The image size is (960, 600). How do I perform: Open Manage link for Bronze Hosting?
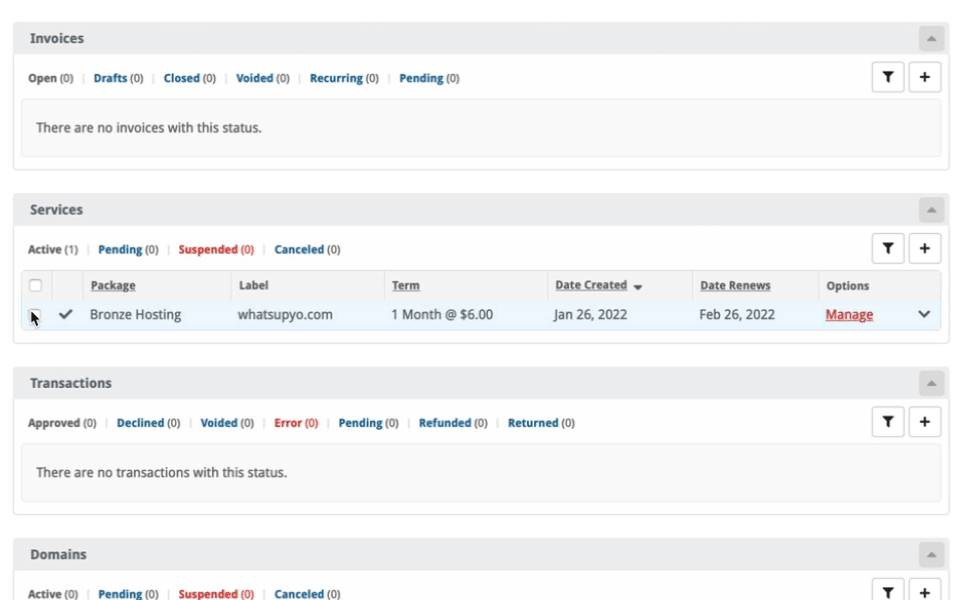849,315
